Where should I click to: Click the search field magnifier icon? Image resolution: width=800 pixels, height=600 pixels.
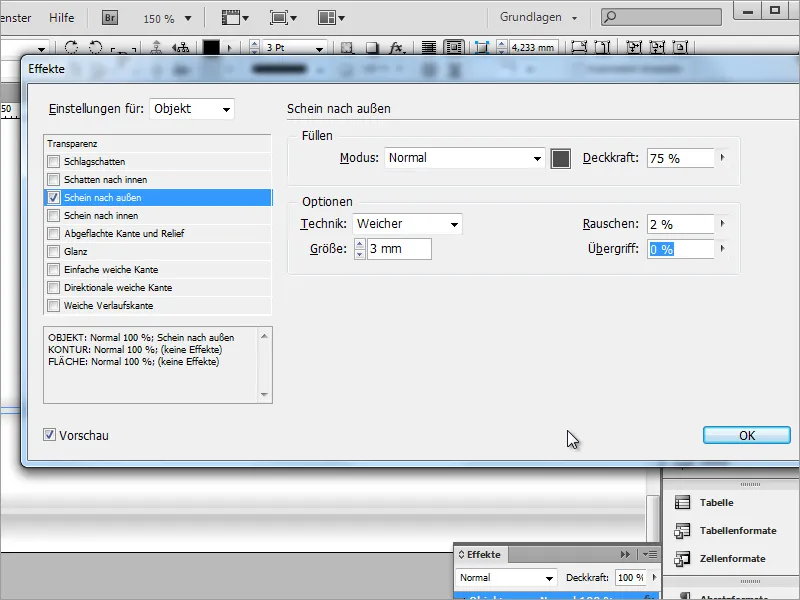[x=610, y=17]
